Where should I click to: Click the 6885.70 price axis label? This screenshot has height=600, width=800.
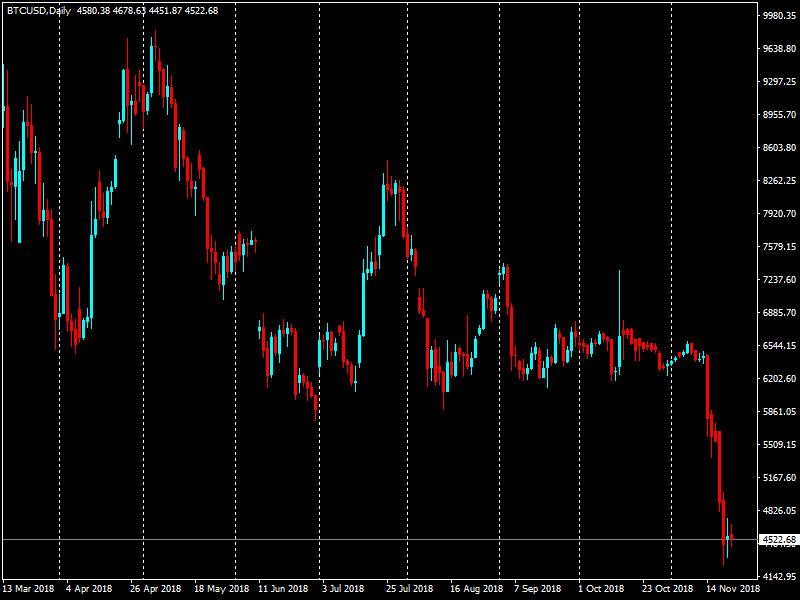780,312
